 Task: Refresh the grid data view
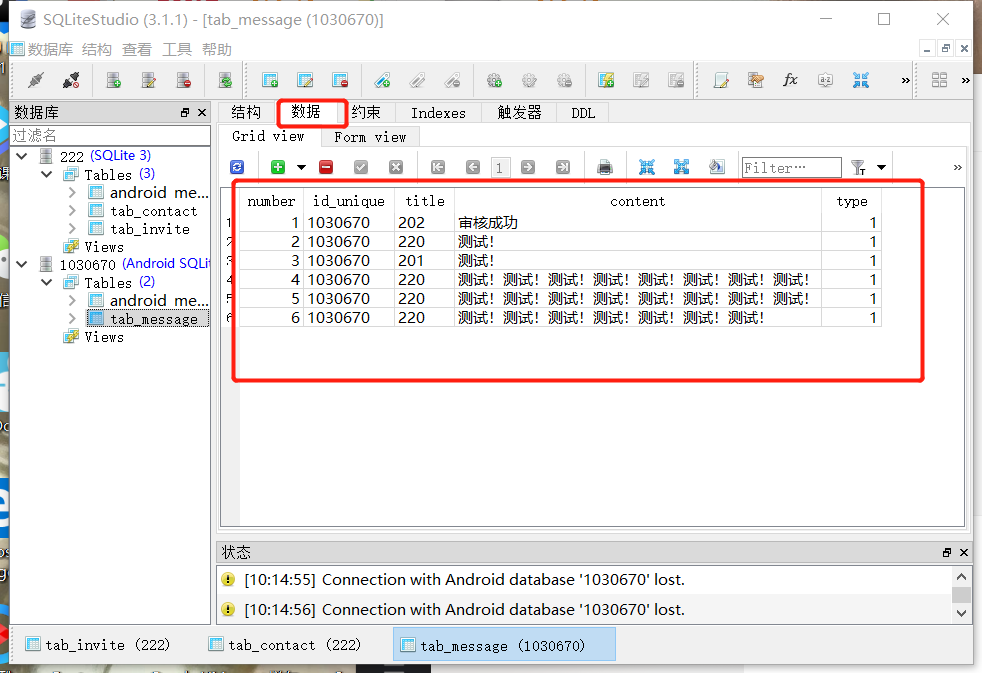coord(238,167)
